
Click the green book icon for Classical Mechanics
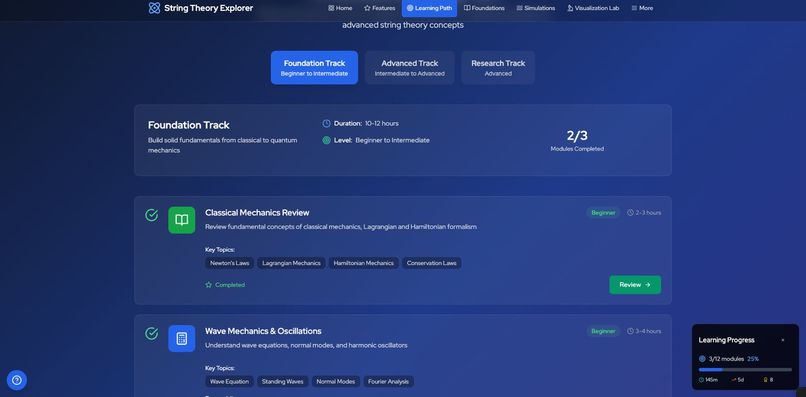[x=181, y=220]
